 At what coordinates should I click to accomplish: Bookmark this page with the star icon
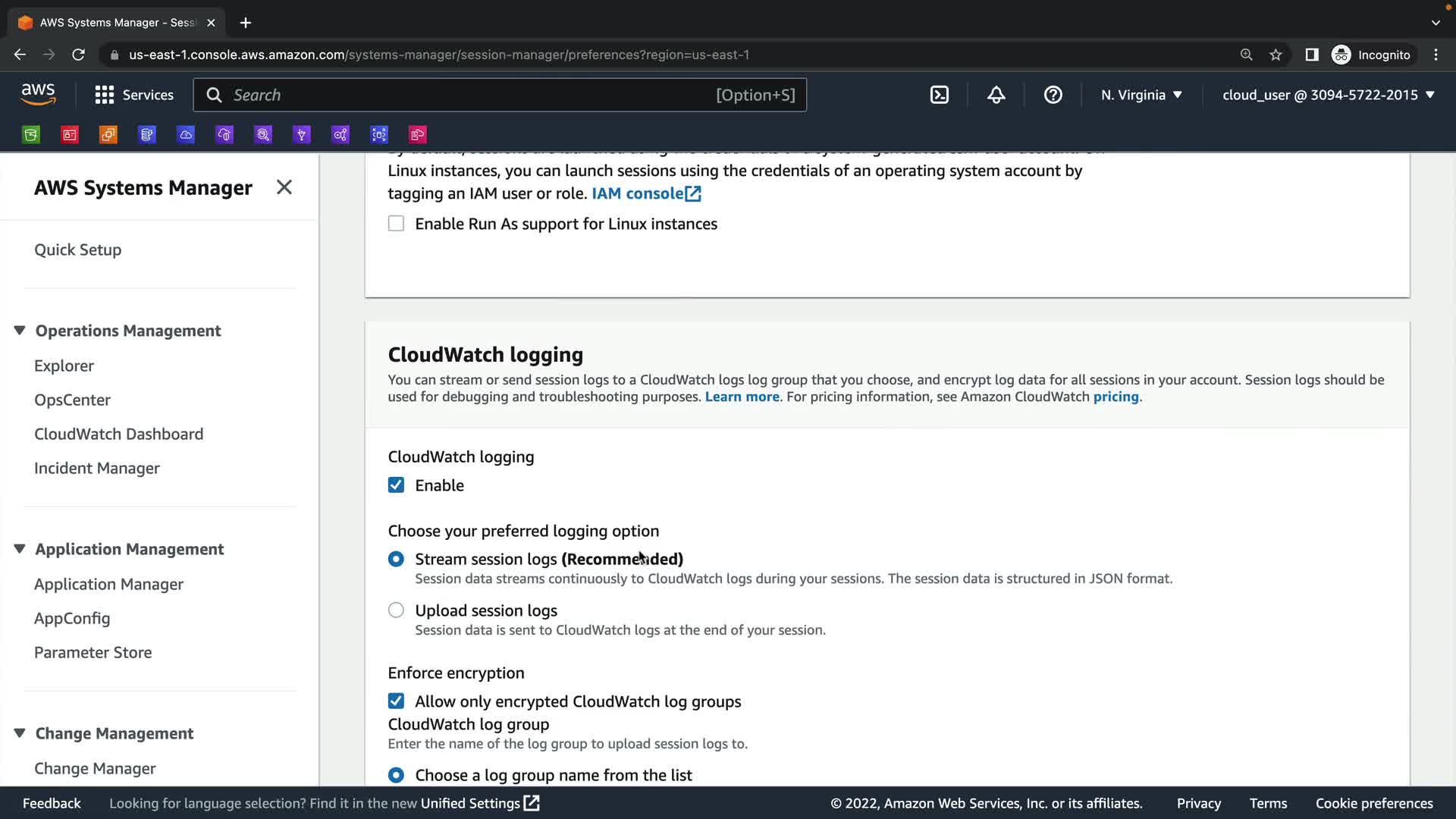(1276, 55)
